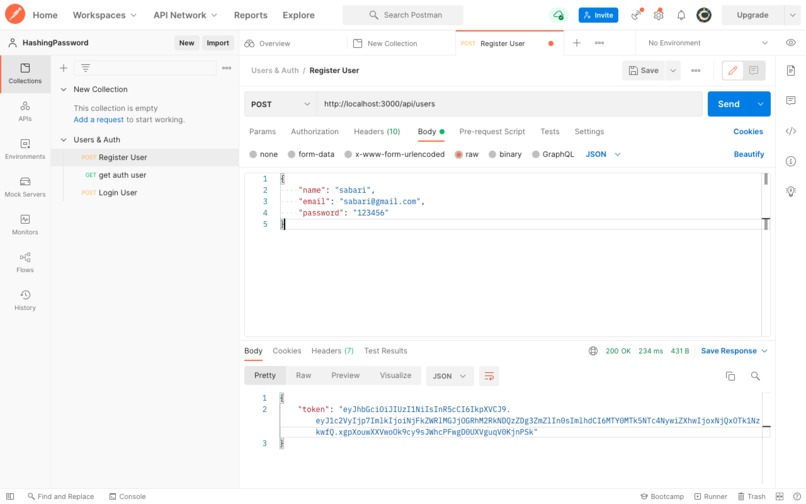Open collections panel more options ellipsis
Image resolution: width=806 pixels, height=504 pixels.
click(x=226, y=68)
